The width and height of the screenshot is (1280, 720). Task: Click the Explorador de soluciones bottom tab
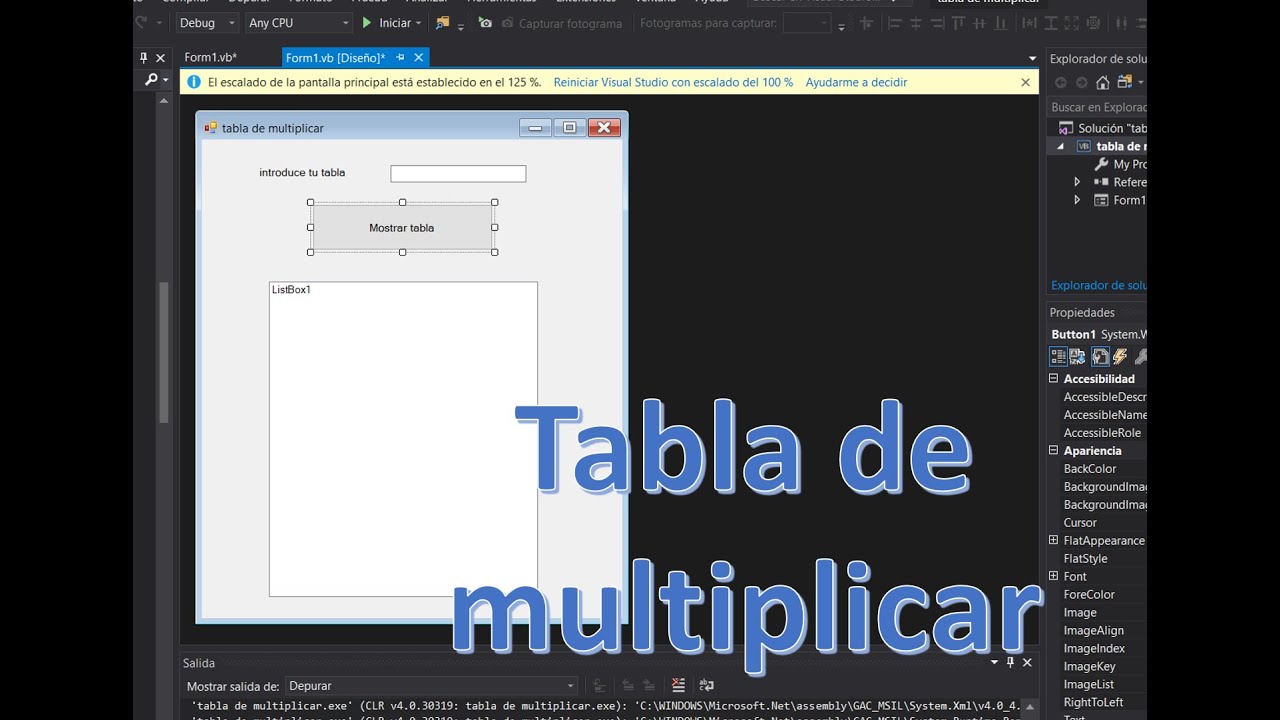pyautogui.click(x=1099, y=286)
